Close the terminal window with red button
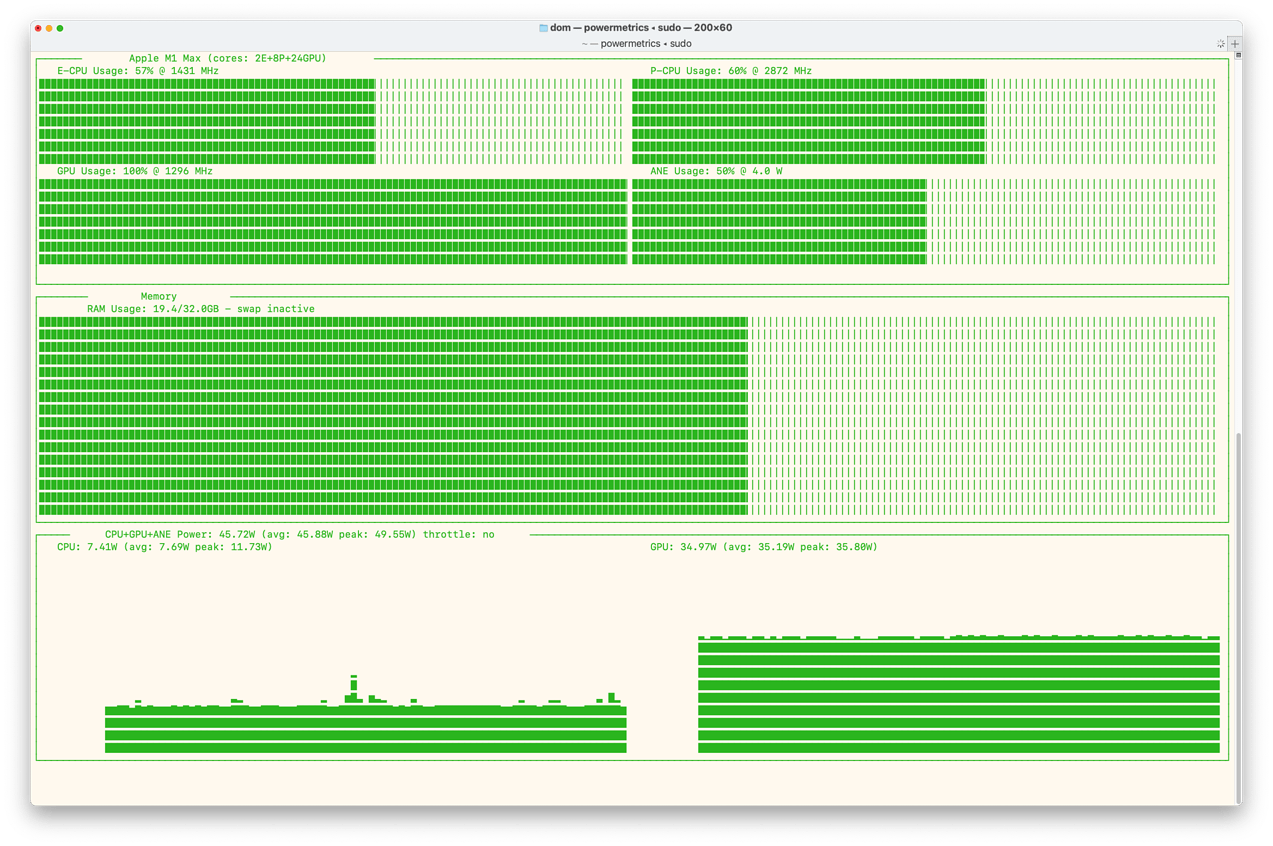The height and width of the screenshot is (846, 1273). tap(39, 28)
